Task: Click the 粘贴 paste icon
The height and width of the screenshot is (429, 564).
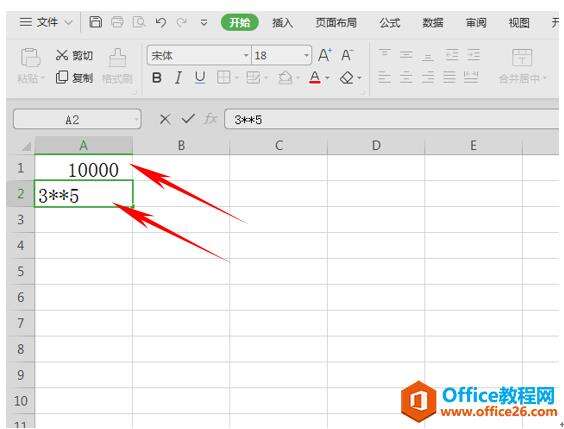Action: click(x=30, y=58)
